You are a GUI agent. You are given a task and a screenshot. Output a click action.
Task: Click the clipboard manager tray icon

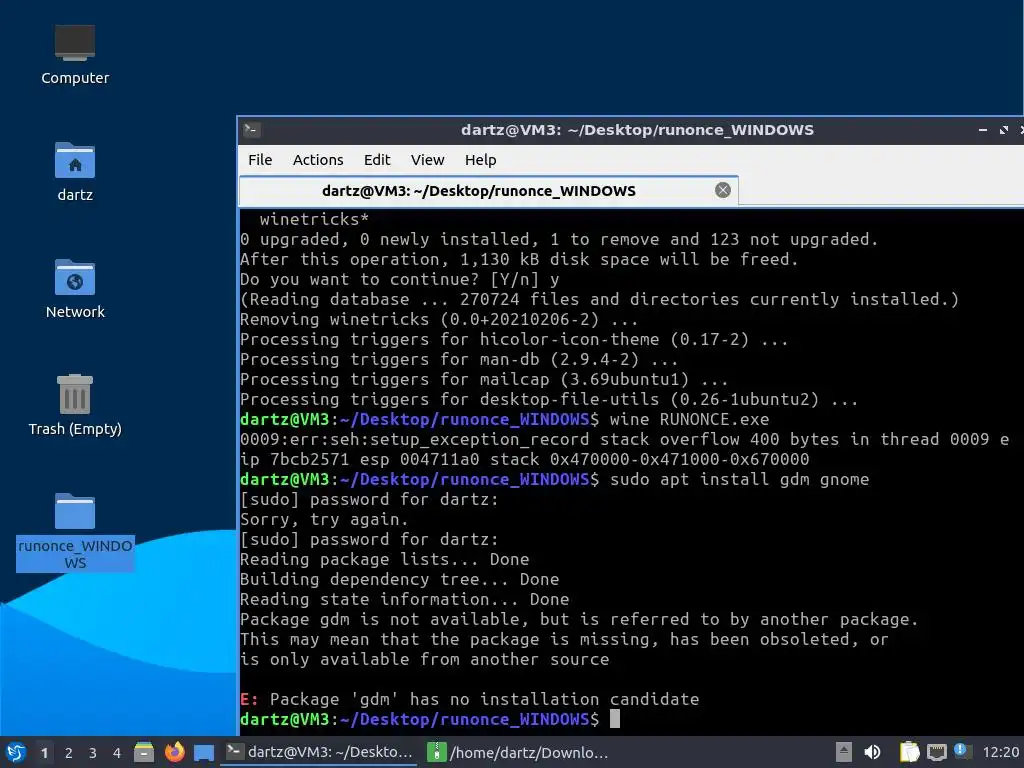(909, 752)
